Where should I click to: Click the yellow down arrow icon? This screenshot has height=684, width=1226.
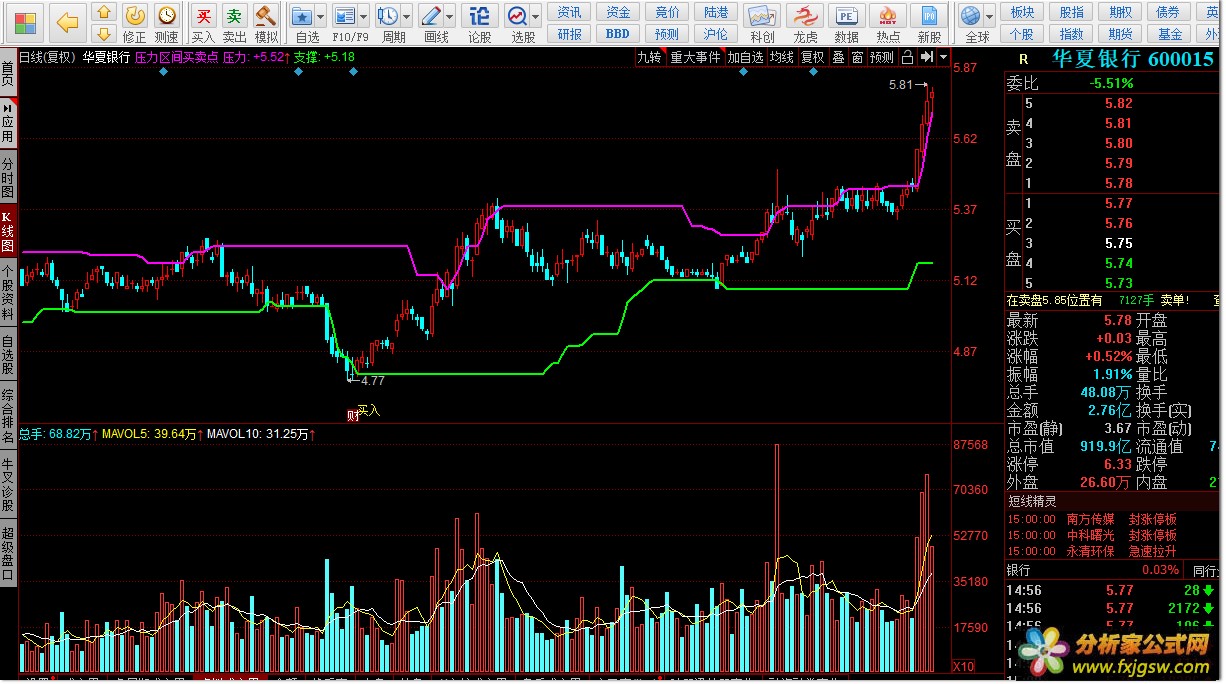pos(102,34)
